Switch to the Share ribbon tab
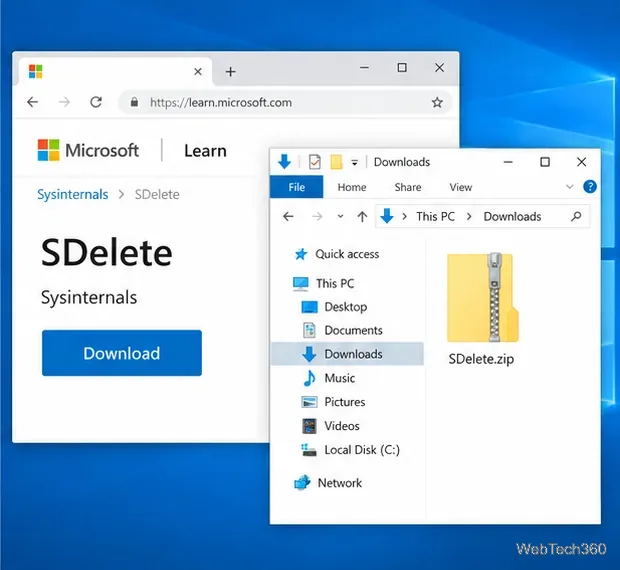Screen dimensions: 620x570 pyautogui.click(x=408, y=187)
